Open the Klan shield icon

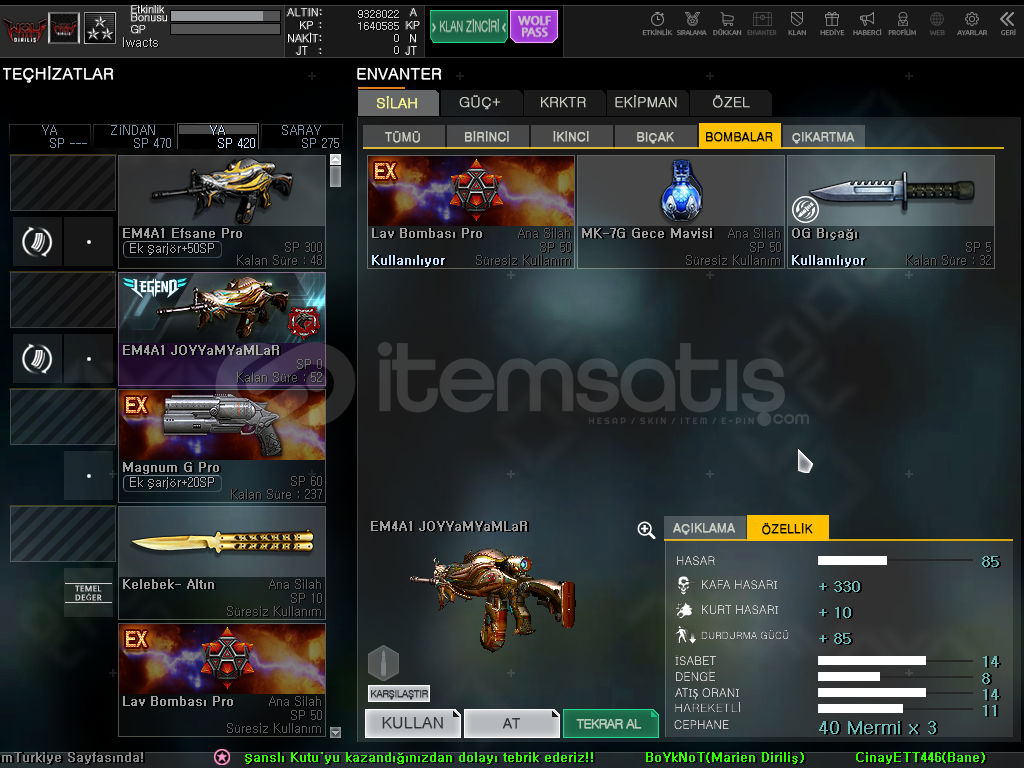click(797, 23)
